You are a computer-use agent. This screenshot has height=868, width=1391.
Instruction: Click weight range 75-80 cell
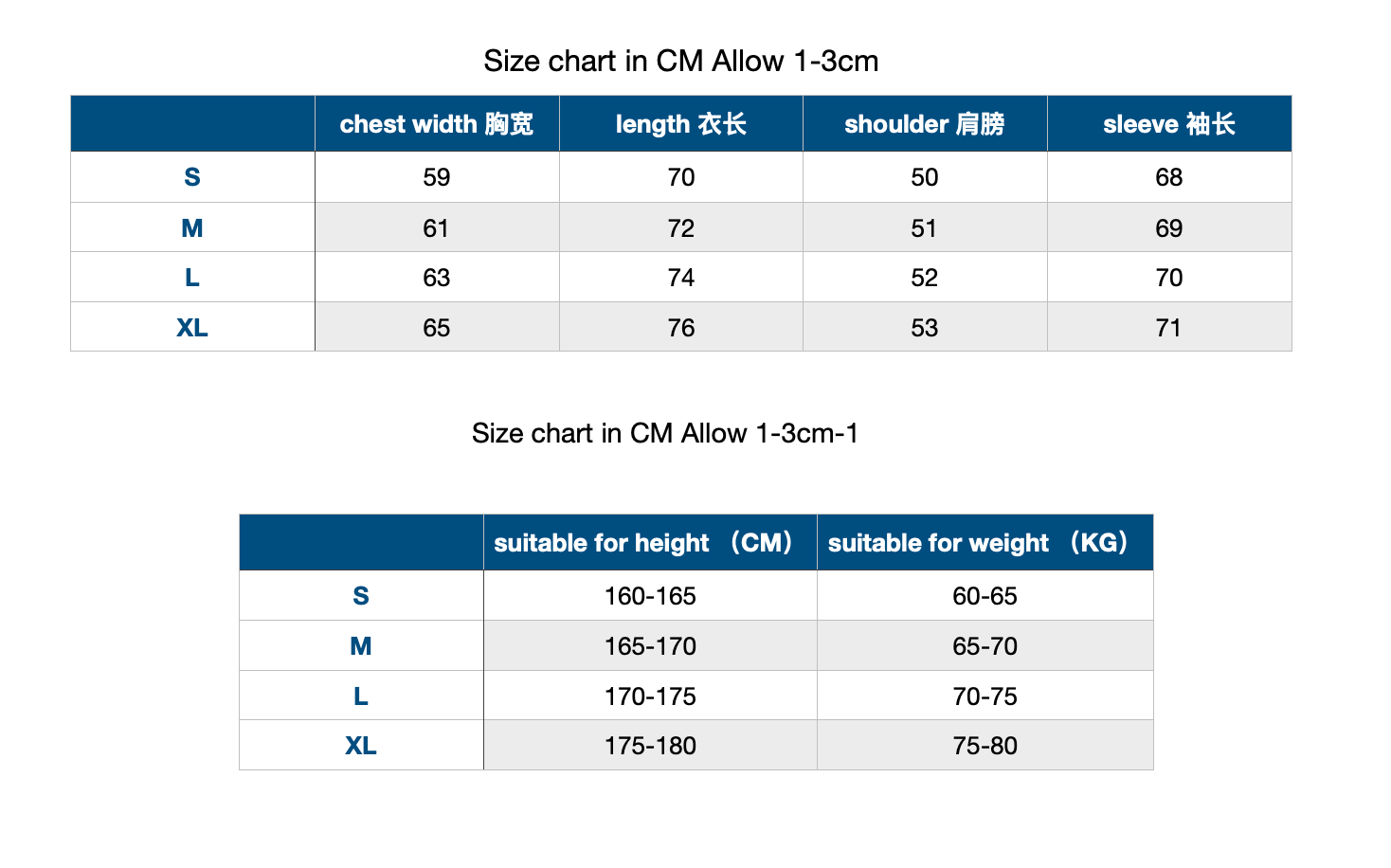pyautogui.click(x=985, y=746)
